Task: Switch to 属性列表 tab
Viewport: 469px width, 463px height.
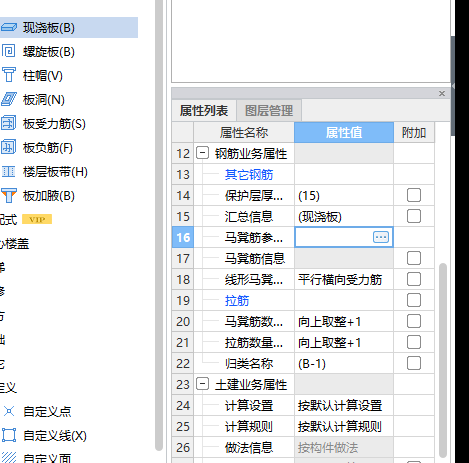Action: (204, 111)
